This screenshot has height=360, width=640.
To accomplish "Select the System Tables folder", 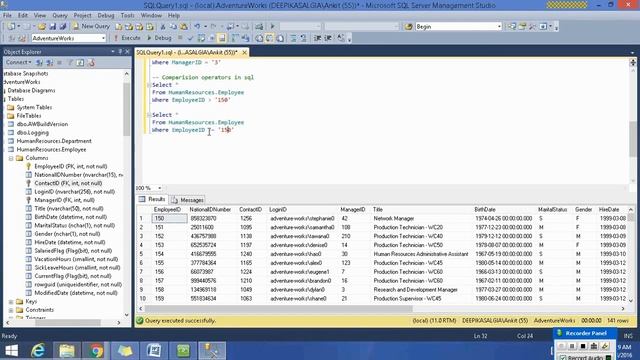I will (34, 107).
